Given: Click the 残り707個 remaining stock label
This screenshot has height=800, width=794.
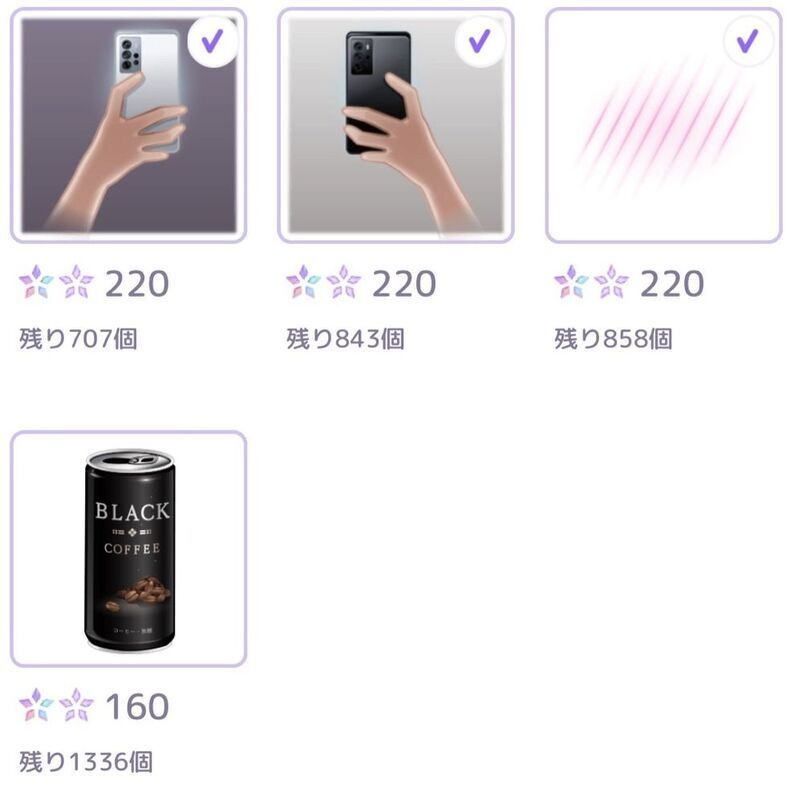Looking at the screenshot, I should tap(78, 339).
